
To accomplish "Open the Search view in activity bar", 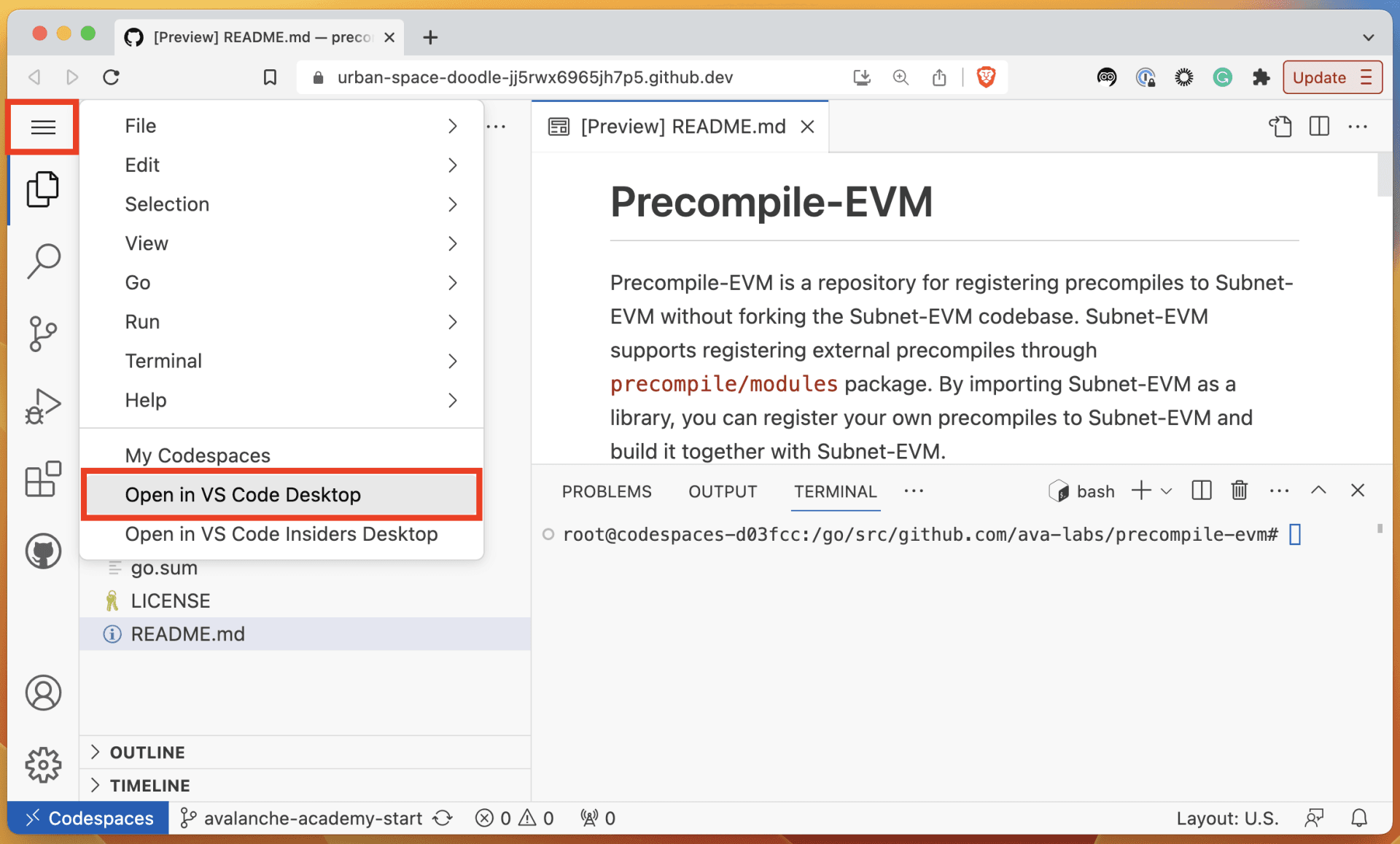I will click(x=43, y=260).
